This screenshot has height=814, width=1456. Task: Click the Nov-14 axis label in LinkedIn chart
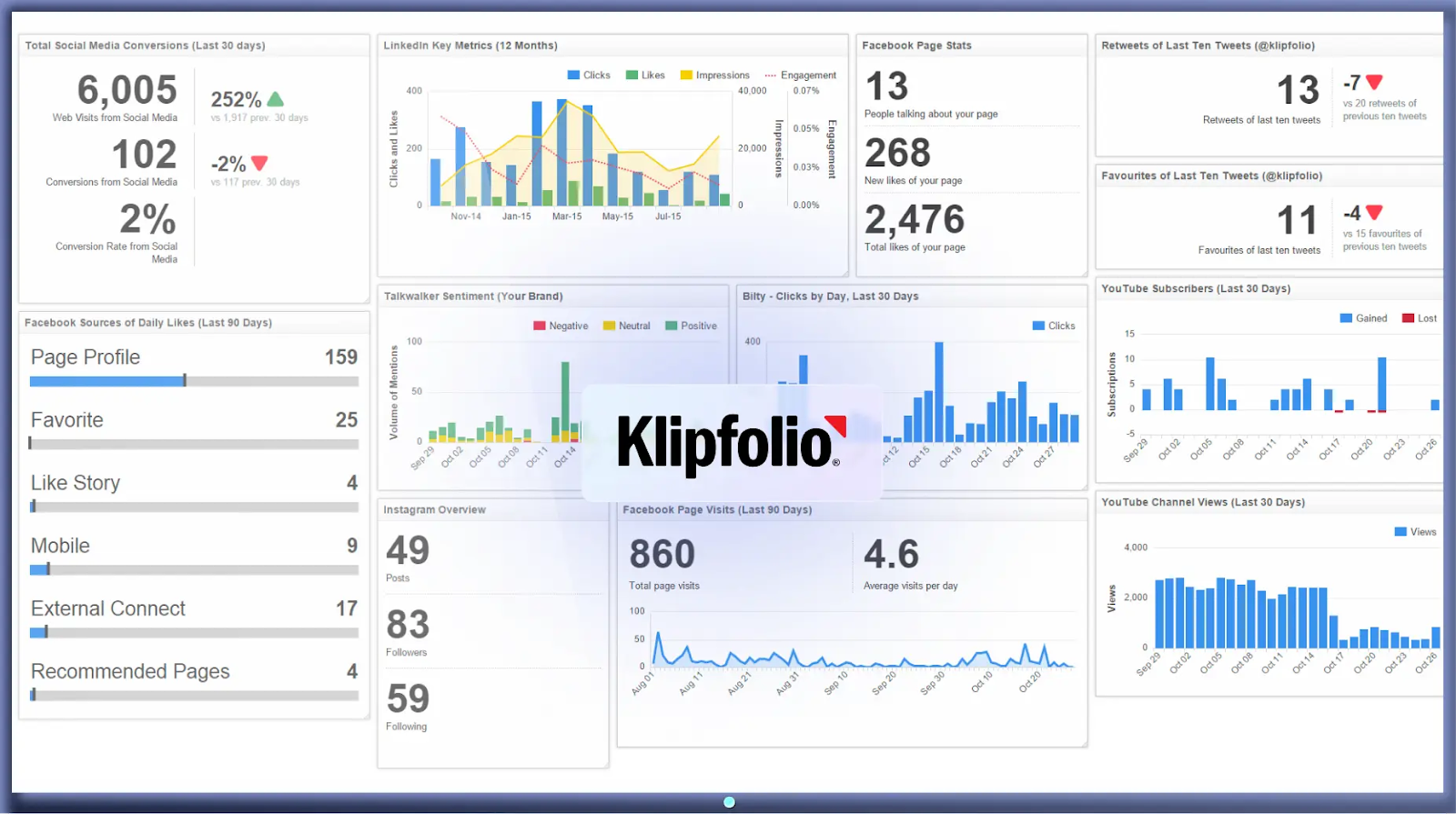point(466,216)
